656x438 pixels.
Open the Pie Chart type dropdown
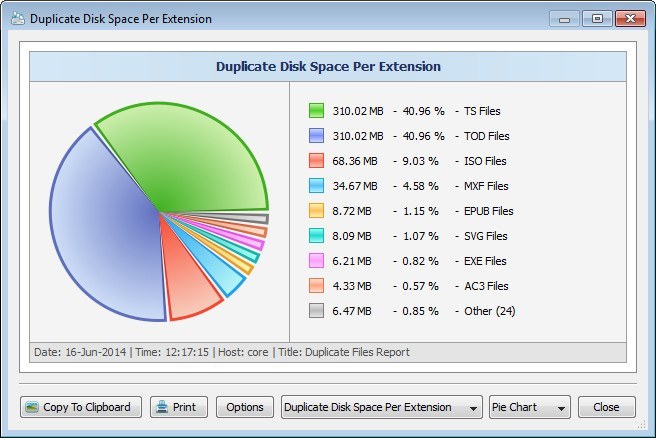click(529, 407)
